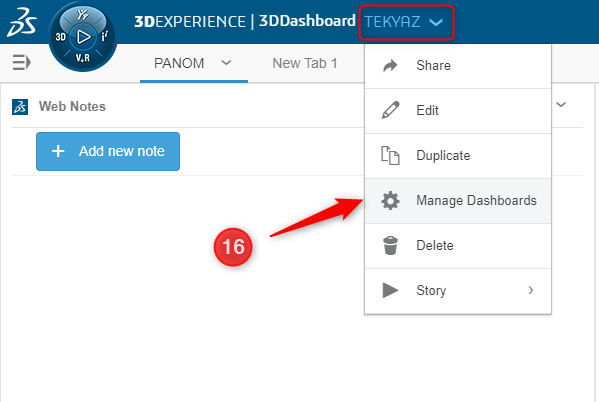
Task: Expand the Web Notes widget chevron
Action: click(x=561, y=104)
